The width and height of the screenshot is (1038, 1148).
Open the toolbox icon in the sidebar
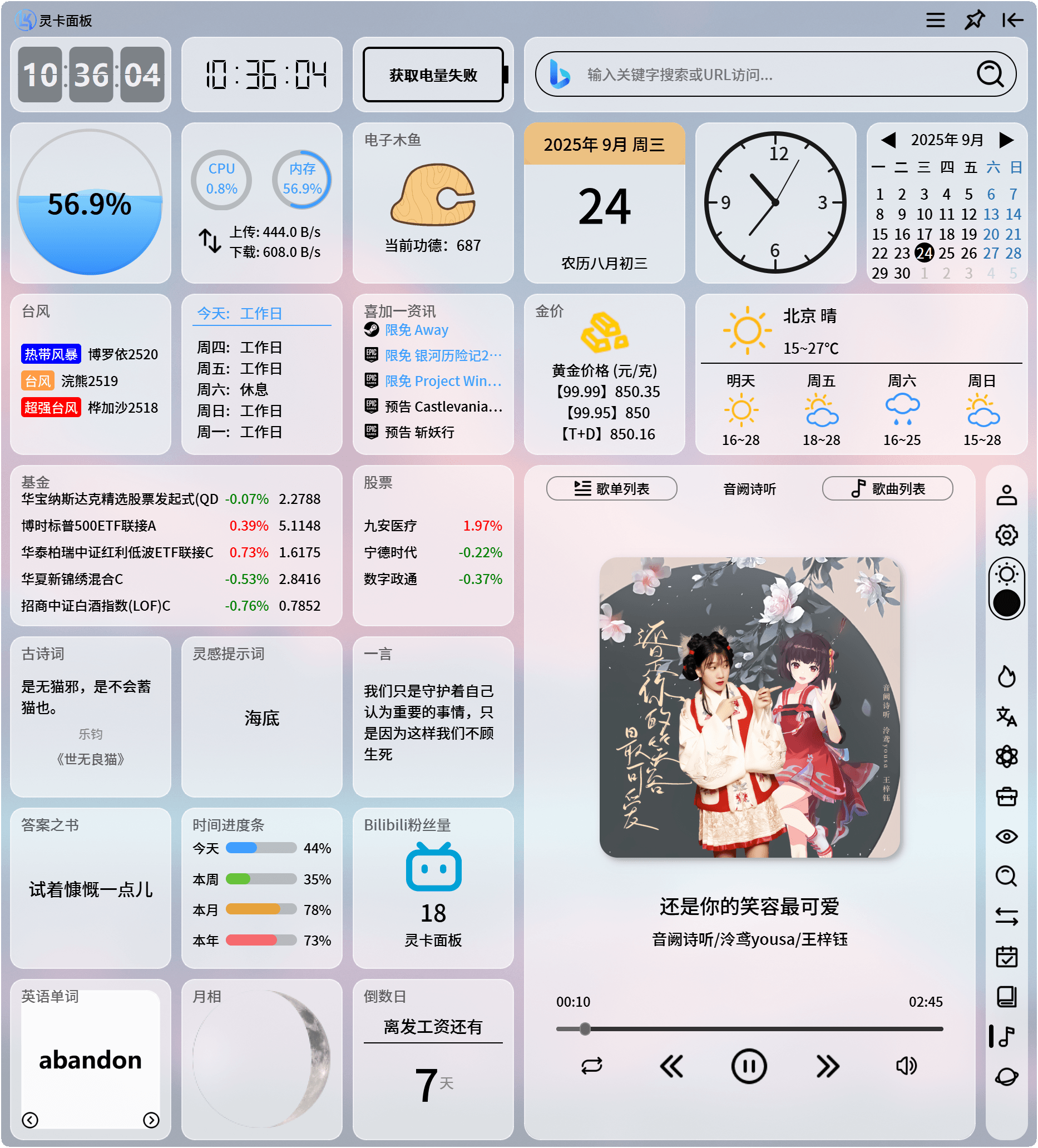1007,797
